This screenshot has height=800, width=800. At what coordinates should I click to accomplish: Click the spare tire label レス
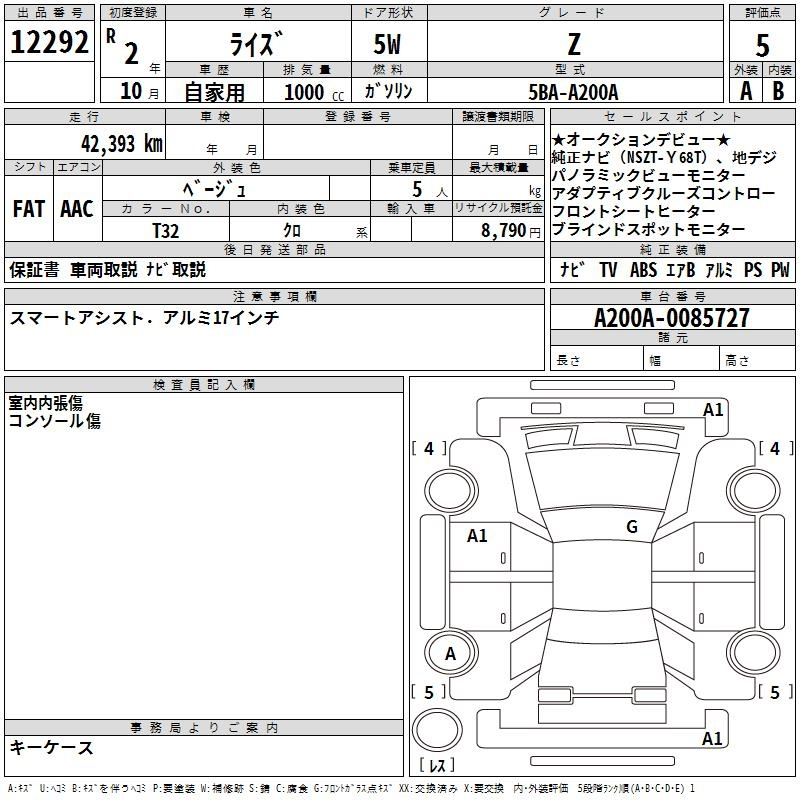[x=437, y=765]
